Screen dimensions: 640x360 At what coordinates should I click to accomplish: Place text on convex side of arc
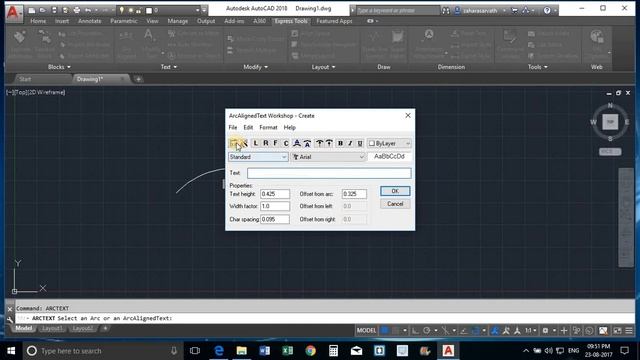tap(297, 143)
